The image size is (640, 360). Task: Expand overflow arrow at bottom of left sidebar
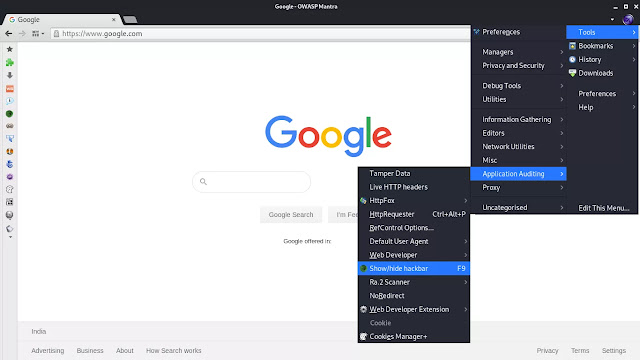pos(10,237)
